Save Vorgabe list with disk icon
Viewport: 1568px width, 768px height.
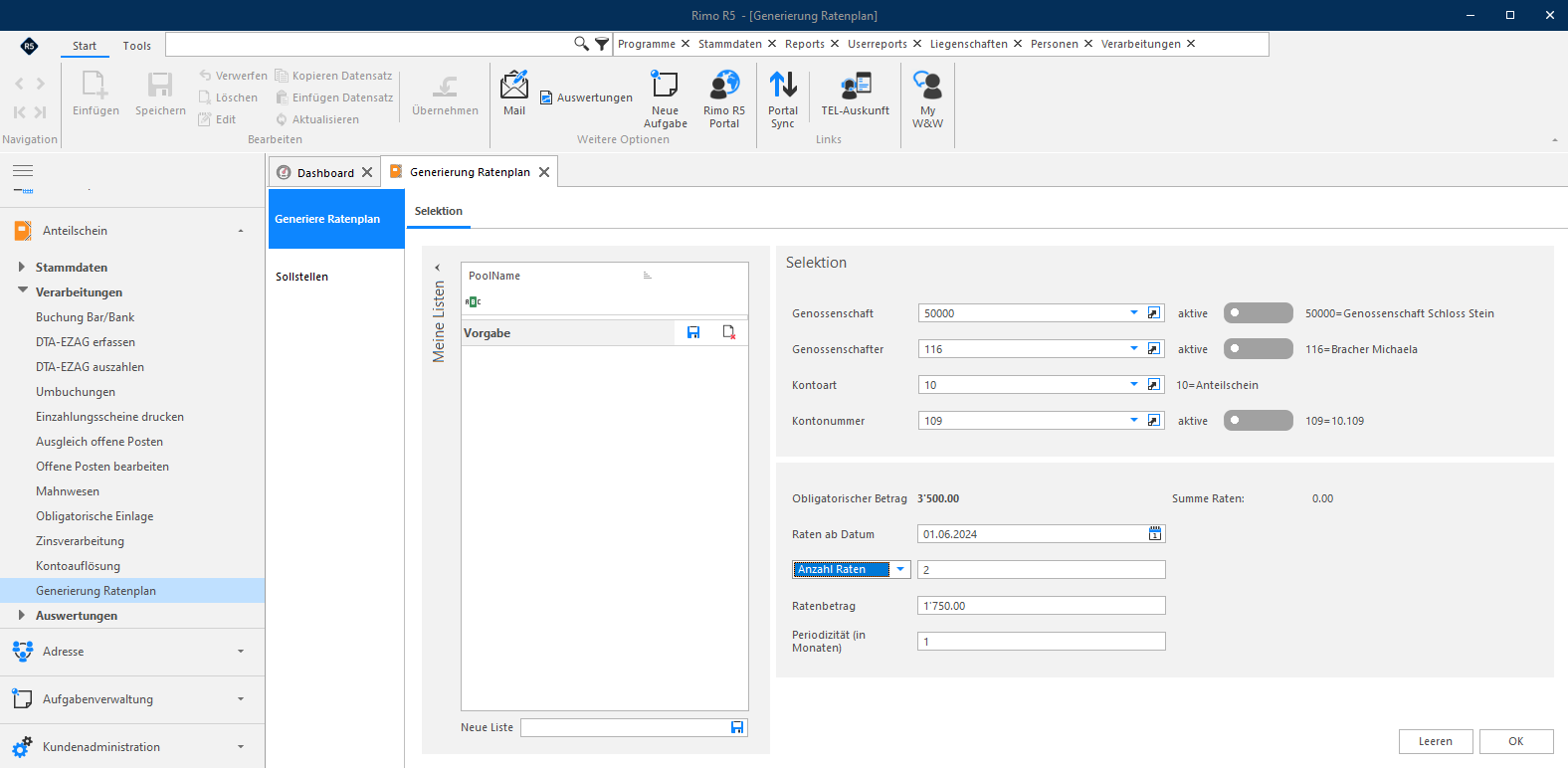[693, 333]
